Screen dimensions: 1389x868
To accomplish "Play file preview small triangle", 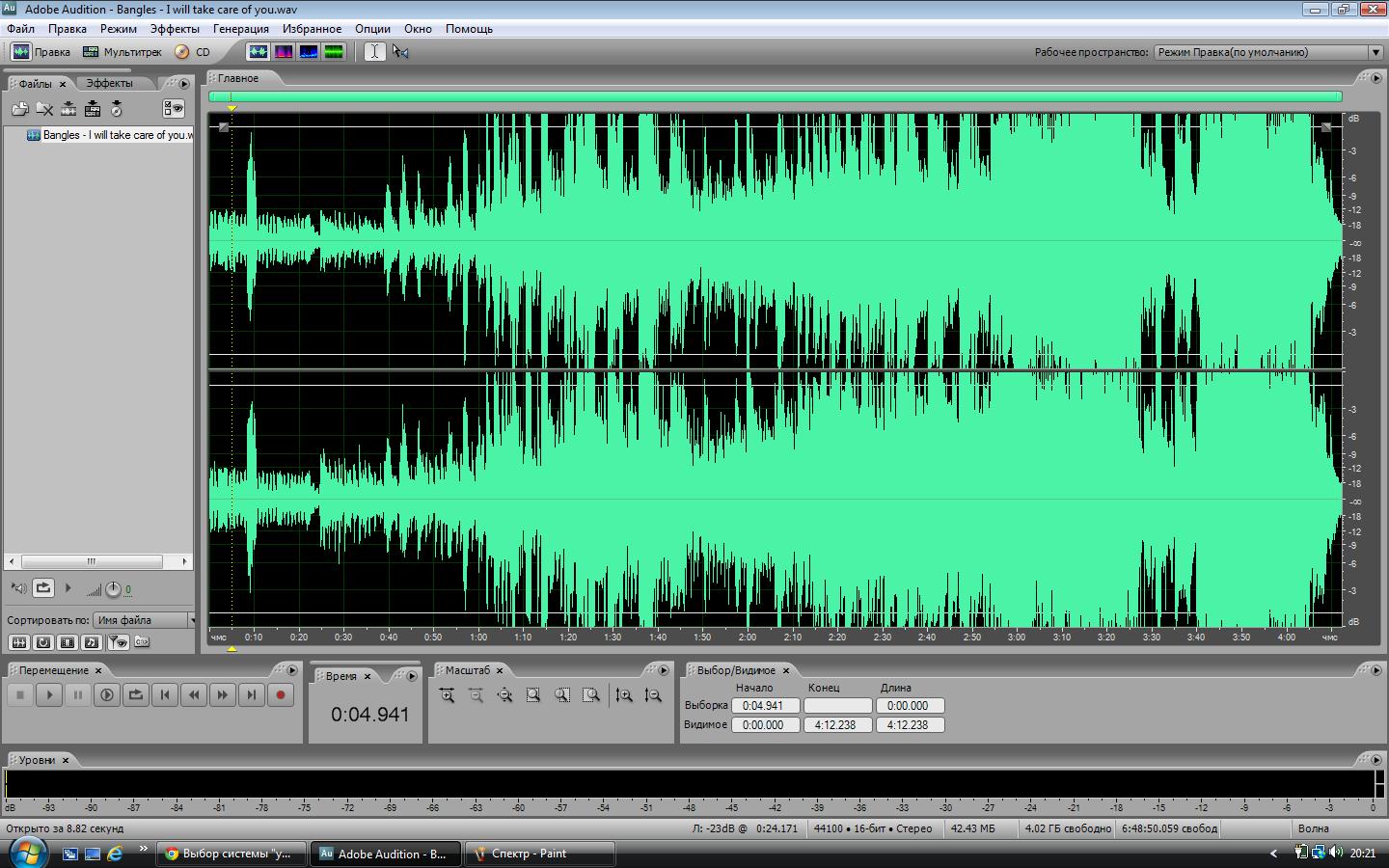I will point(68,587).
